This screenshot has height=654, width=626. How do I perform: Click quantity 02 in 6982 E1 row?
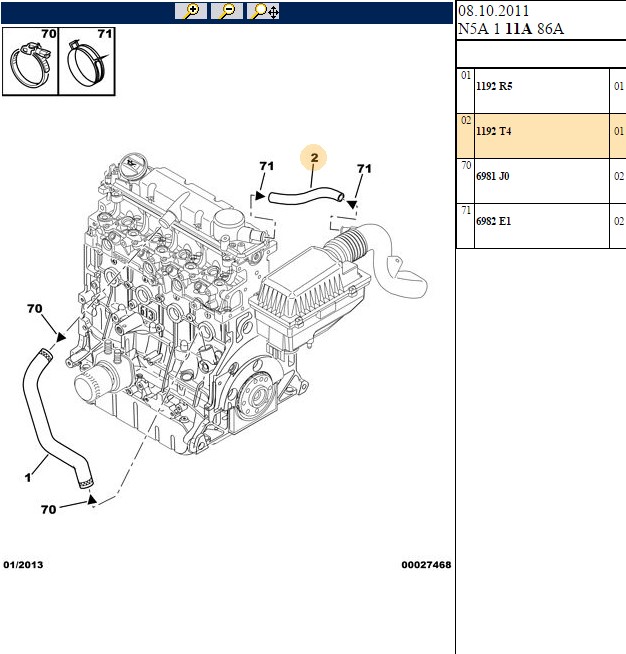pos(619,221)
